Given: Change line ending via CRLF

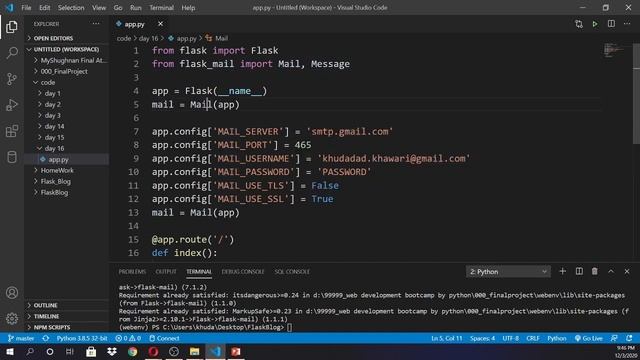Looking at the screenshot, I should [533, 338].
